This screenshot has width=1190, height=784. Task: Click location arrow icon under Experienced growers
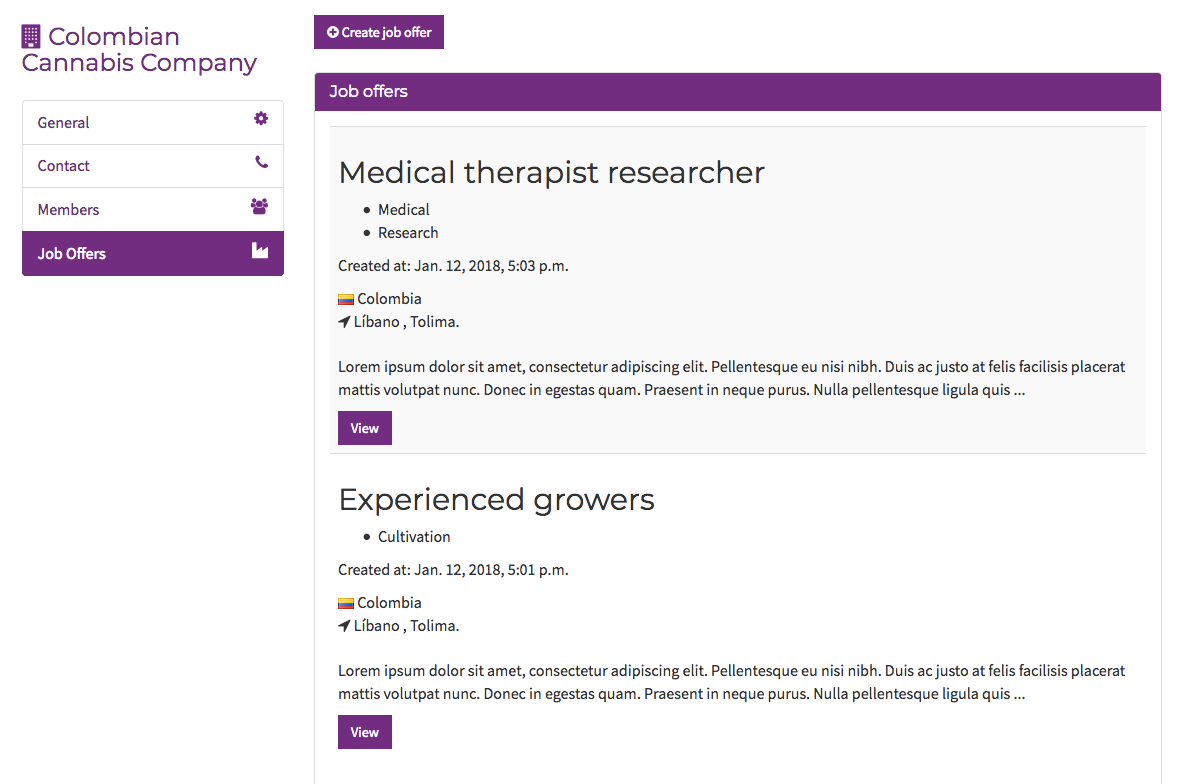[x=344, y=626]
